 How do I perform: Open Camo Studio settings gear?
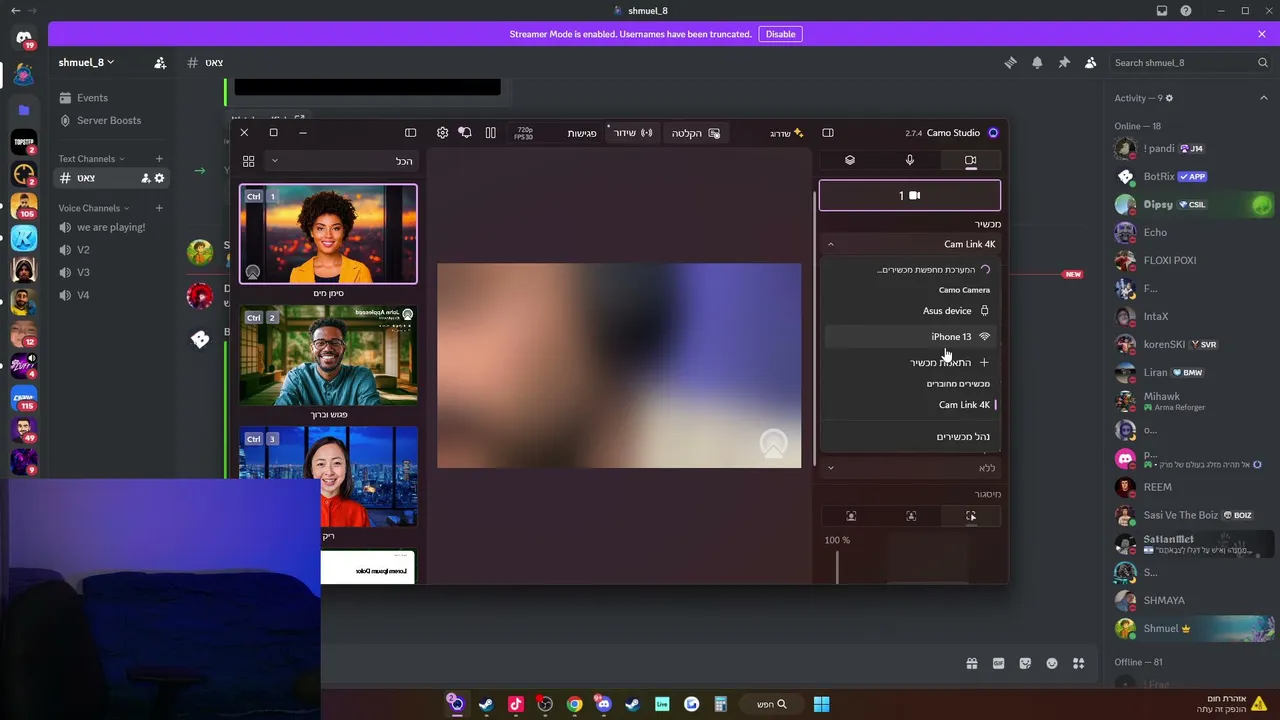443,133
